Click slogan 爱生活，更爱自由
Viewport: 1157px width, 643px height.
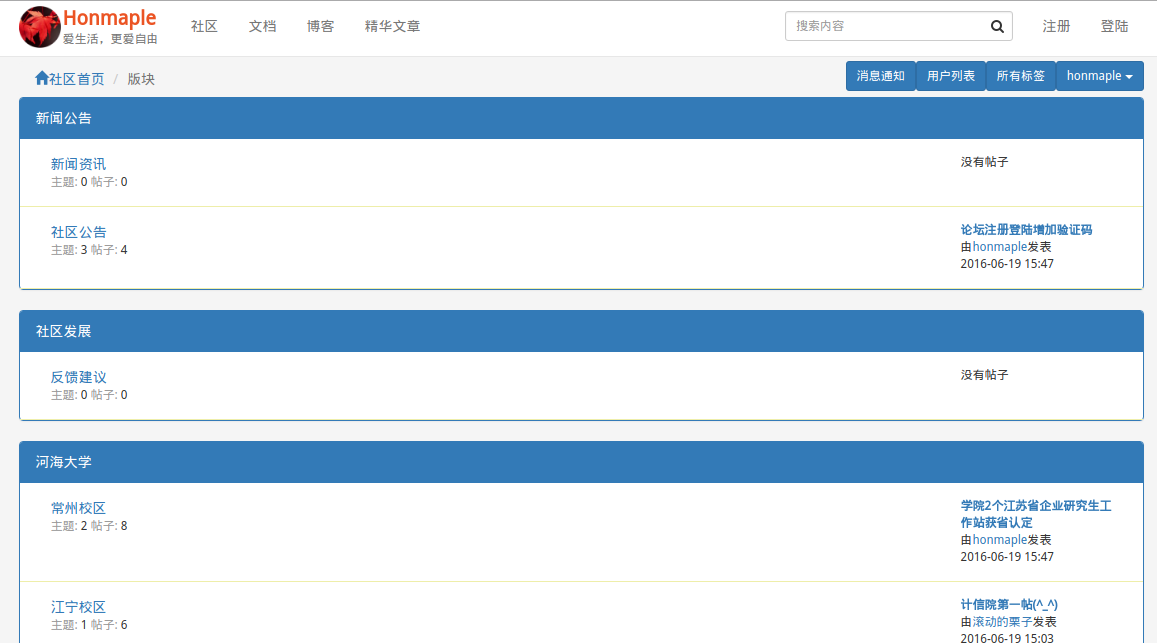point(110,39)
